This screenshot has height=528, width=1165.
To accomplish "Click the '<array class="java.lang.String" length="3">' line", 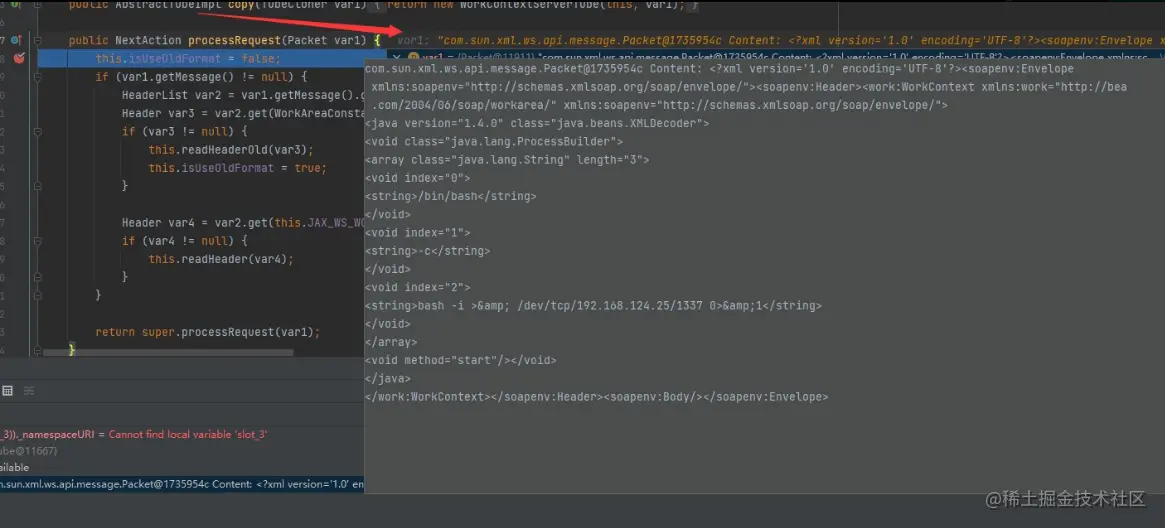I will click(x=507, y=160).
